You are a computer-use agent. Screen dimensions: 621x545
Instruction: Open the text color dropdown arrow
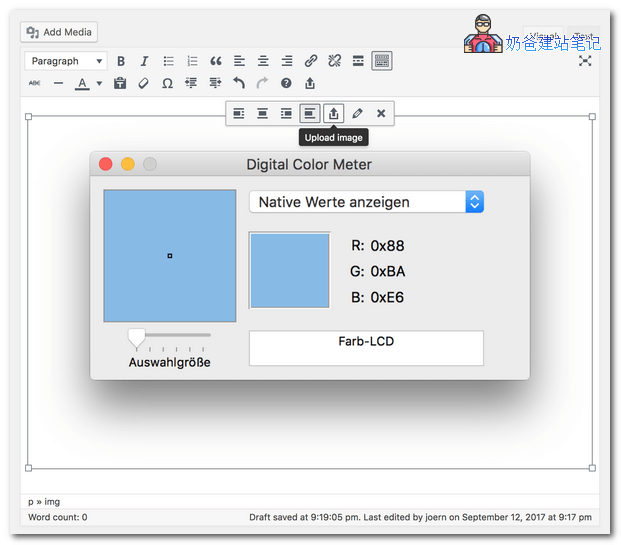pyautogui.click(x=99, y=84)
